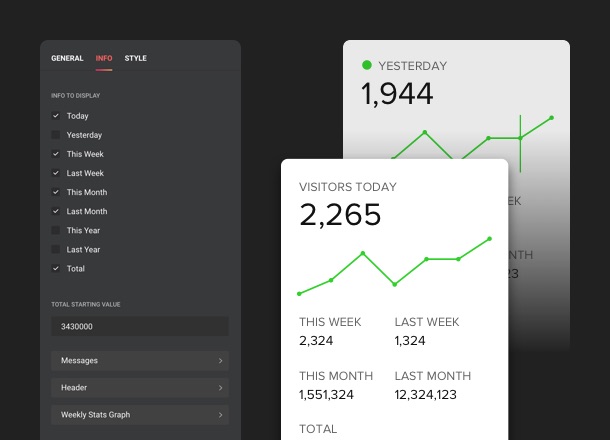Image resolution: width=610 pixels, height=440 pixels.
Task: Check the This Year checkbox
Action: coord(56,230)
